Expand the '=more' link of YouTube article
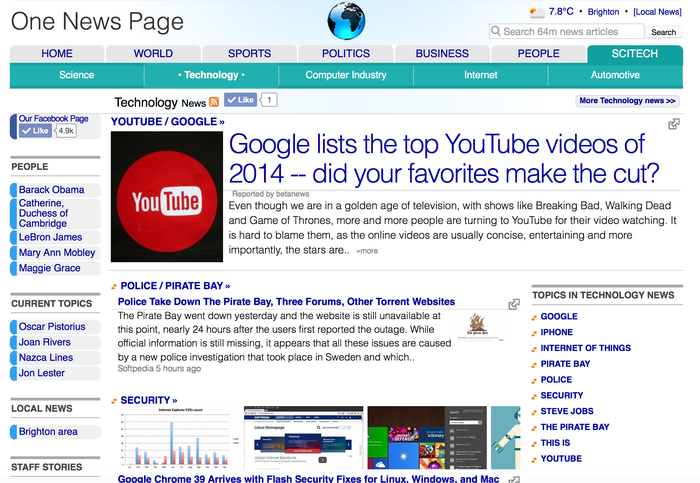This screenshot has height=483, width=700. click(x=367, y=251)
